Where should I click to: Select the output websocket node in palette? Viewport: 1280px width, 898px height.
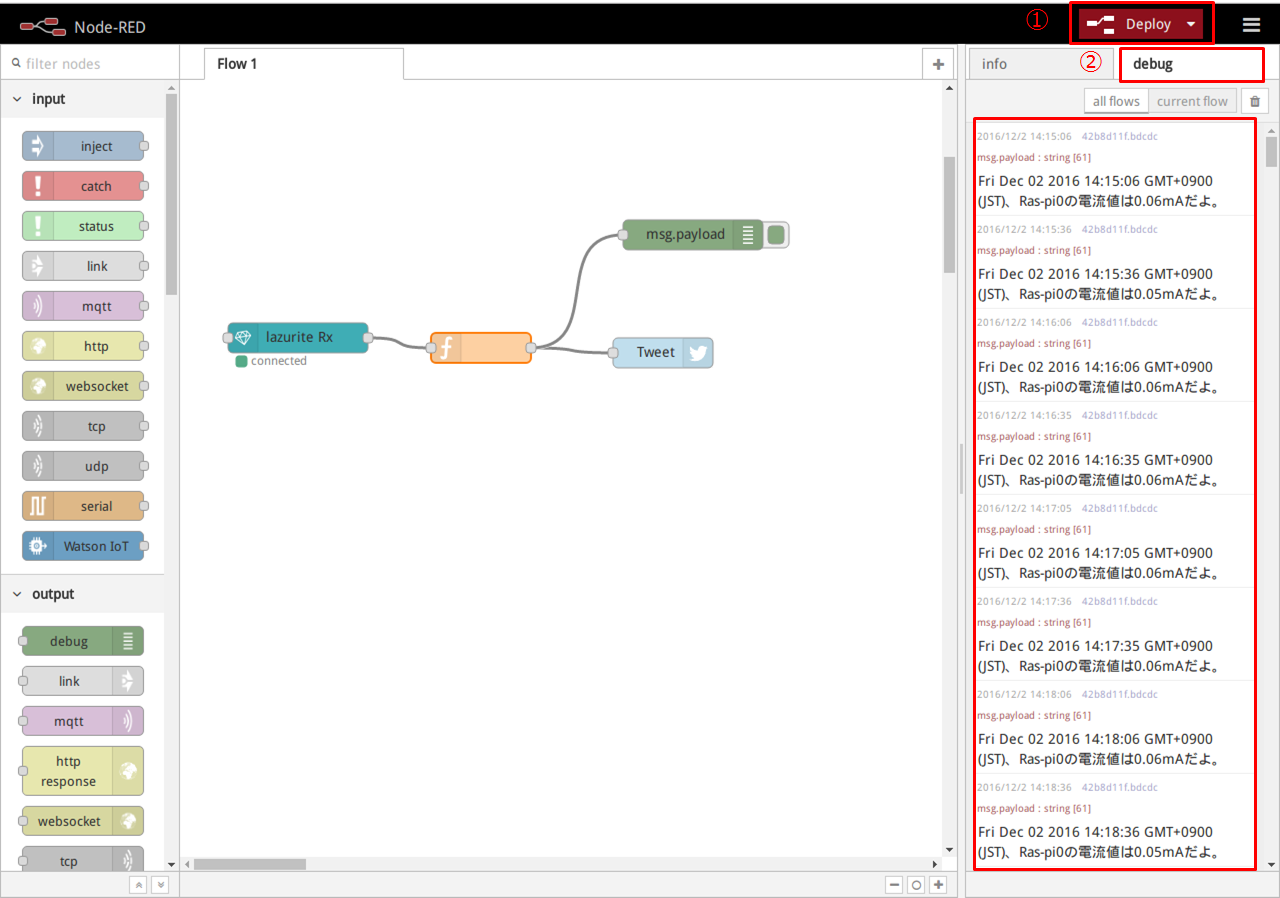[x=83, y=821]
